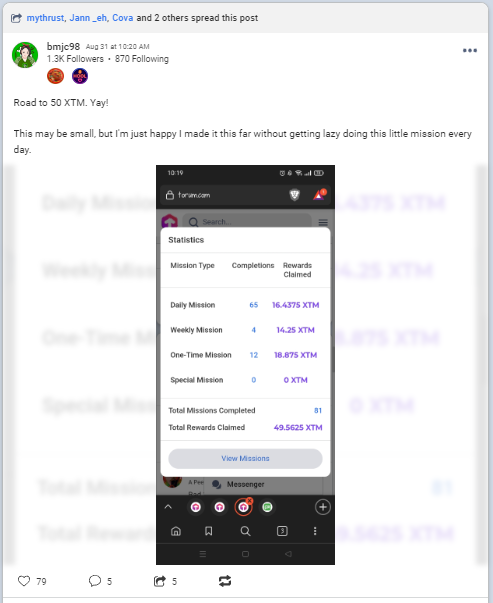Click the 870 Following count
The width and height of the screenshot is (493, 603).
coord(142,59)
